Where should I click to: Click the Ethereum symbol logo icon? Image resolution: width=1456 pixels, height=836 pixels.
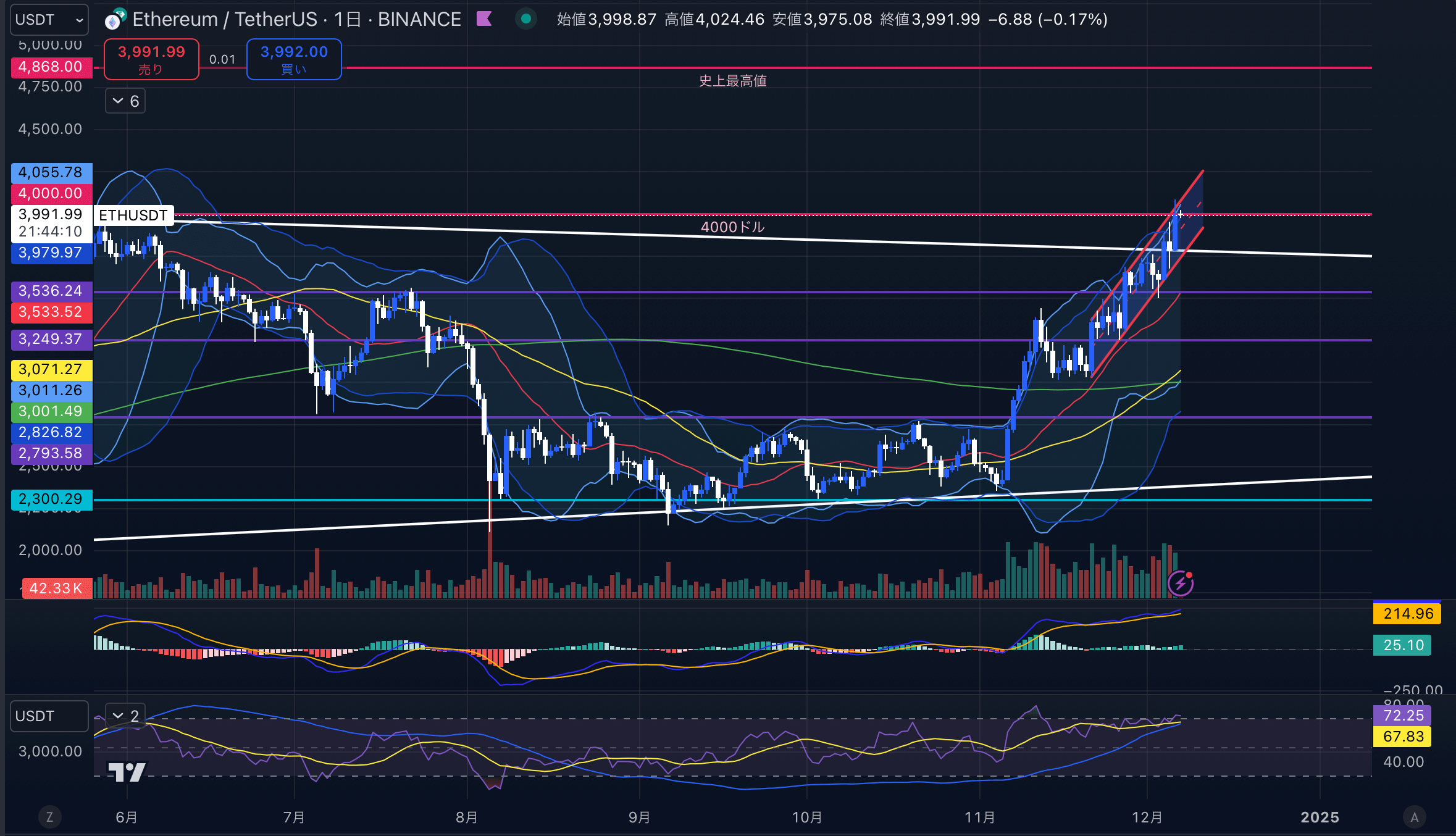[115, 20]
